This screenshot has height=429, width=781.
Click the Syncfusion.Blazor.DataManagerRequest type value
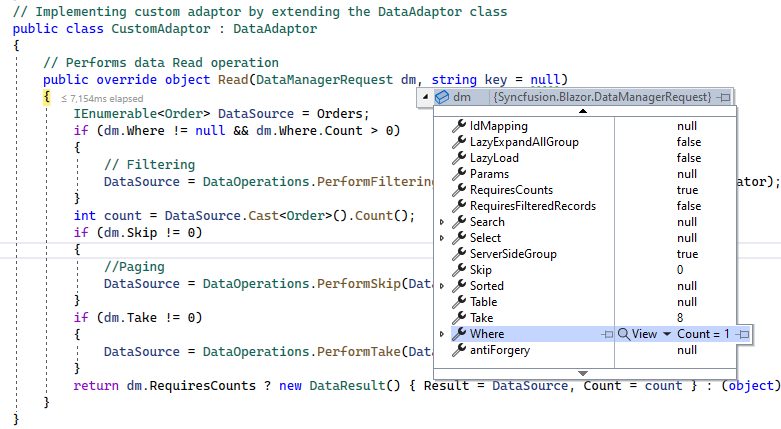click(x=602, y=97)
